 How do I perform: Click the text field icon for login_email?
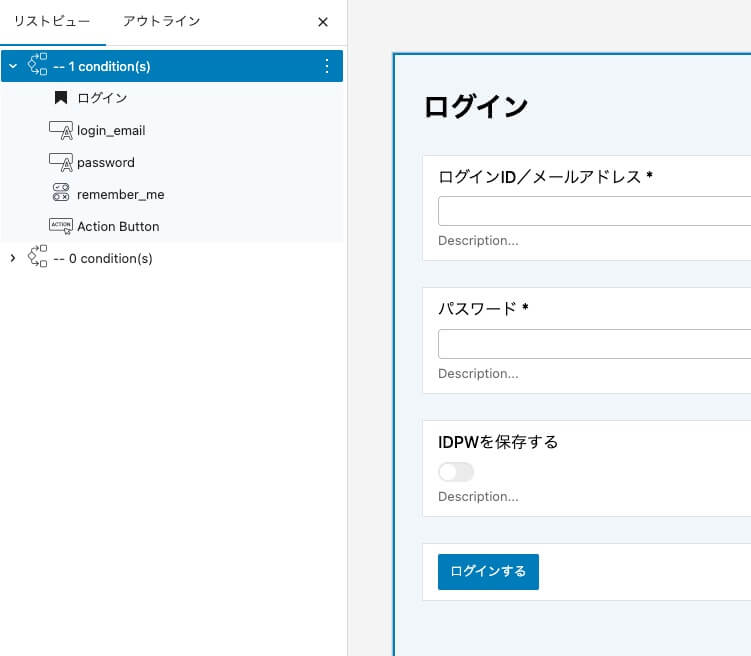click(x=61, y=130)
